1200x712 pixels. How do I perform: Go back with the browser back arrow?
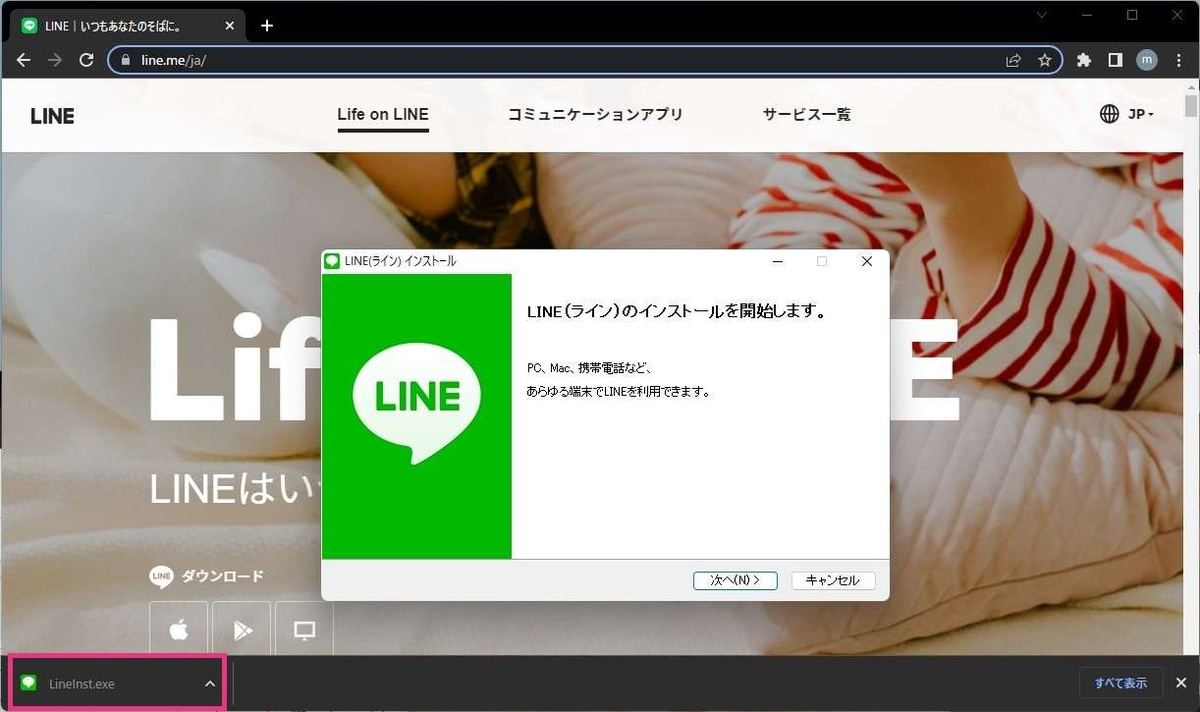24,60
